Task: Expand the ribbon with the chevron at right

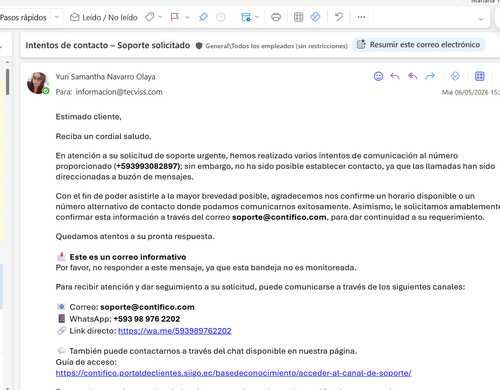Action: coord(481,19)
